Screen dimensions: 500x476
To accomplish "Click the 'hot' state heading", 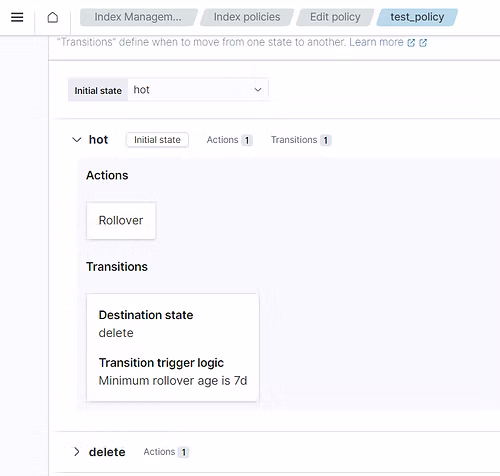I will click(98, 140).
